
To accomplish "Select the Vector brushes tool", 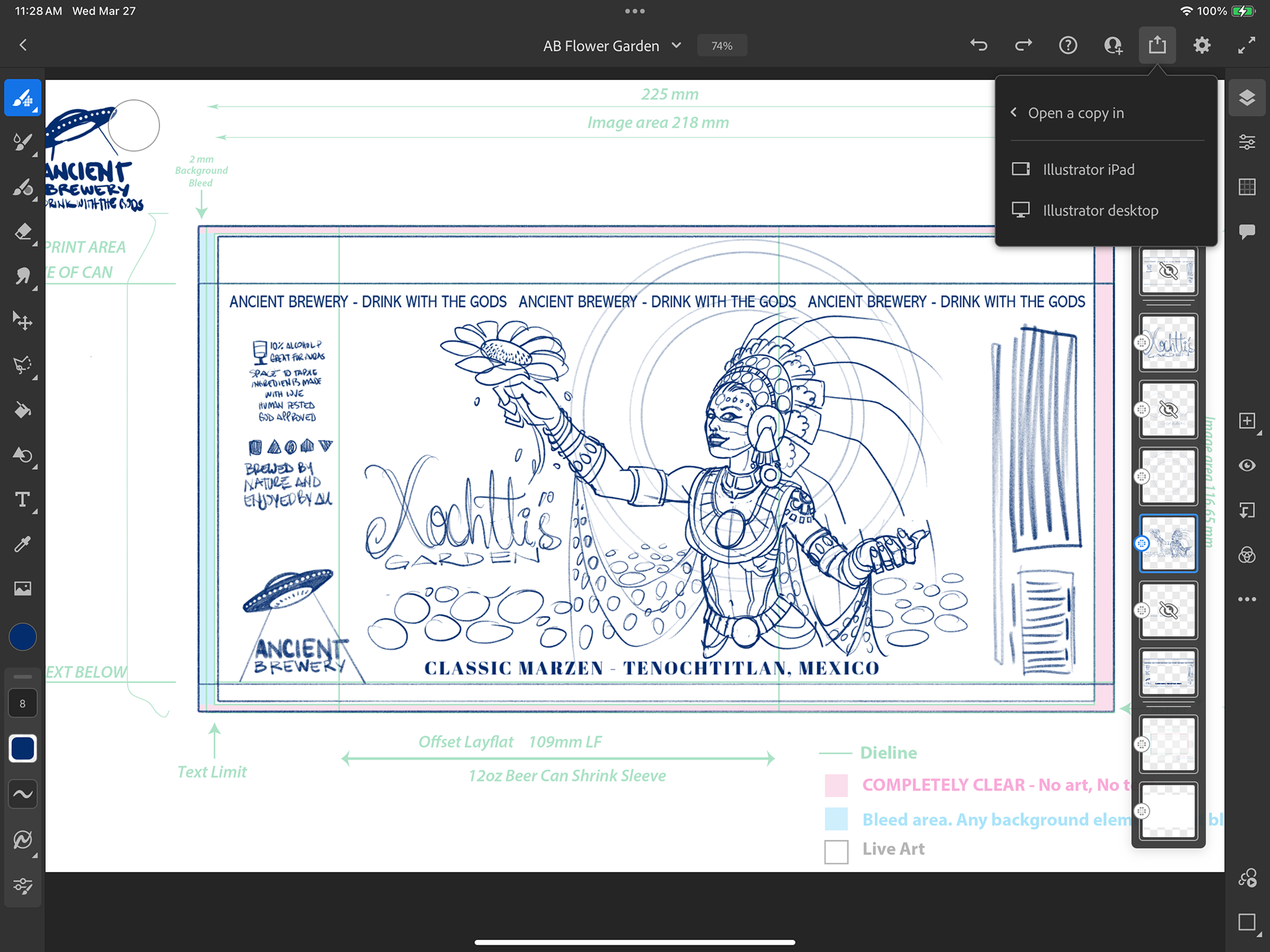I will [22, 187].
